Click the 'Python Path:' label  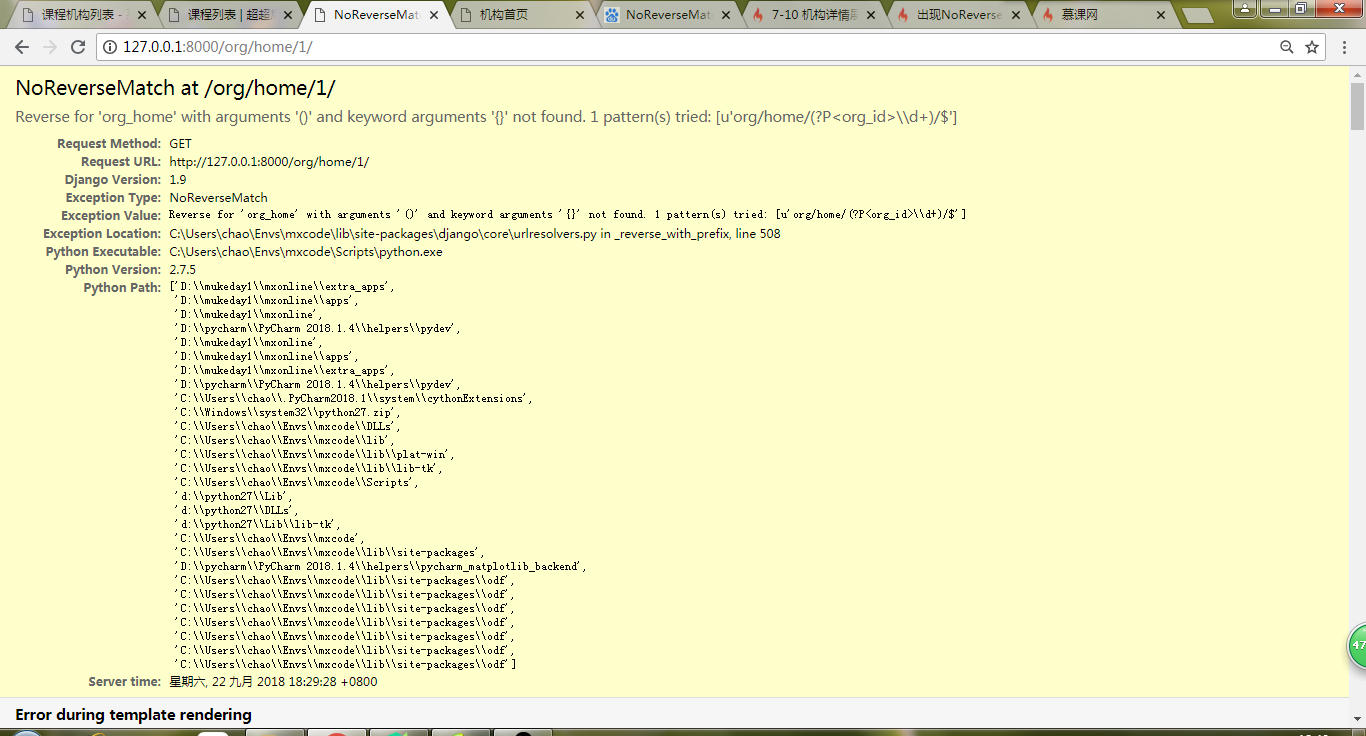pos(122,288)
